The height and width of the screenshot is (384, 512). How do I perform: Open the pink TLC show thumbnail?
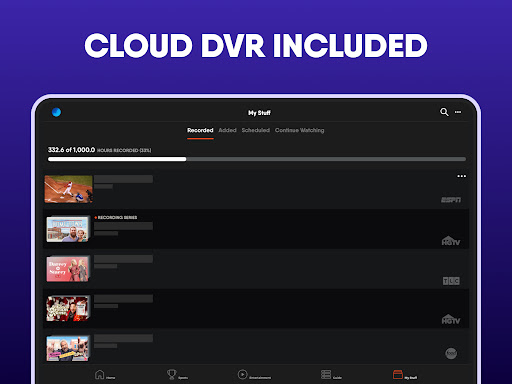pyautogui.click(x=69, y=268)
